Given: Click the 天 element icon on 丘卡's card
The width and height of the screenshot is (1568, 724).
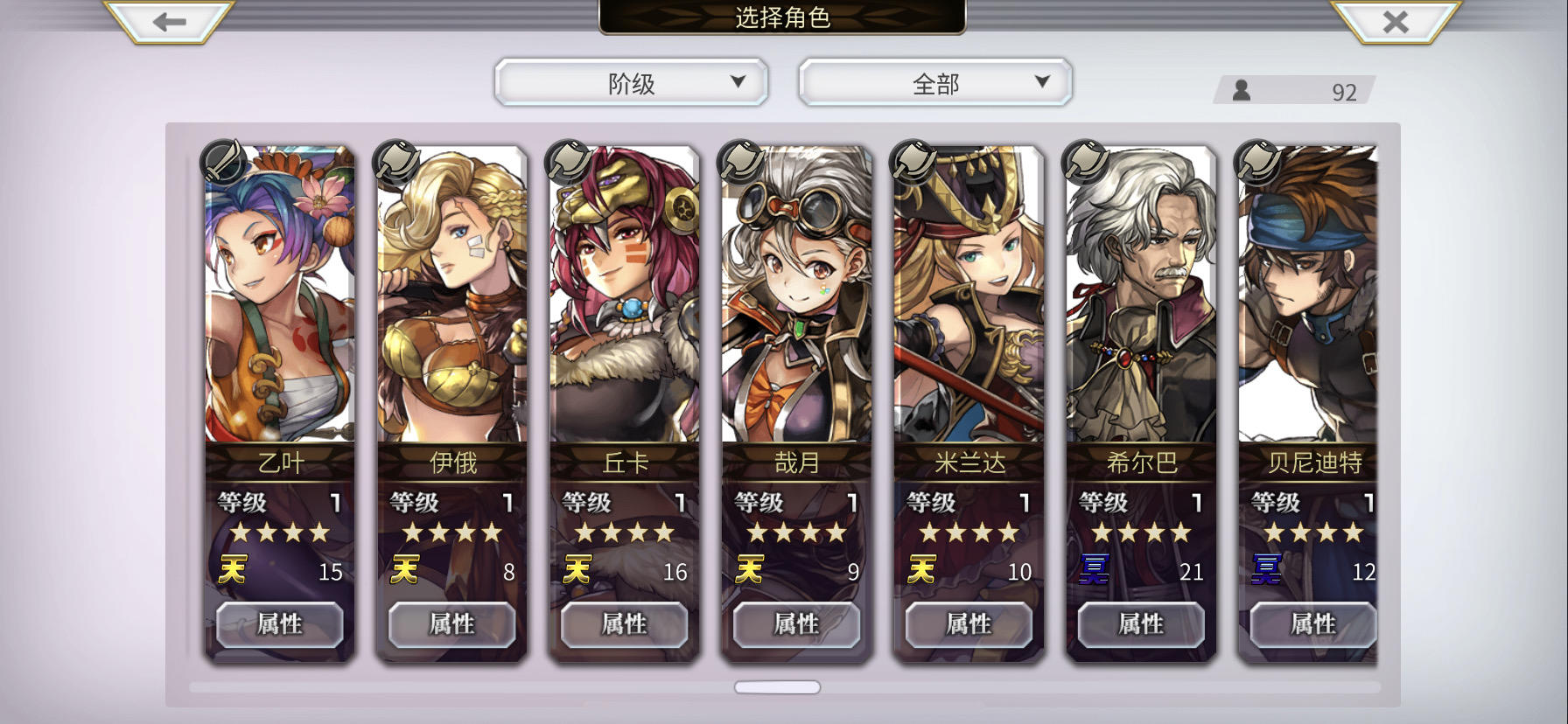Looking at the screenshot, I should pyautogui.click(x=577, y=570).
